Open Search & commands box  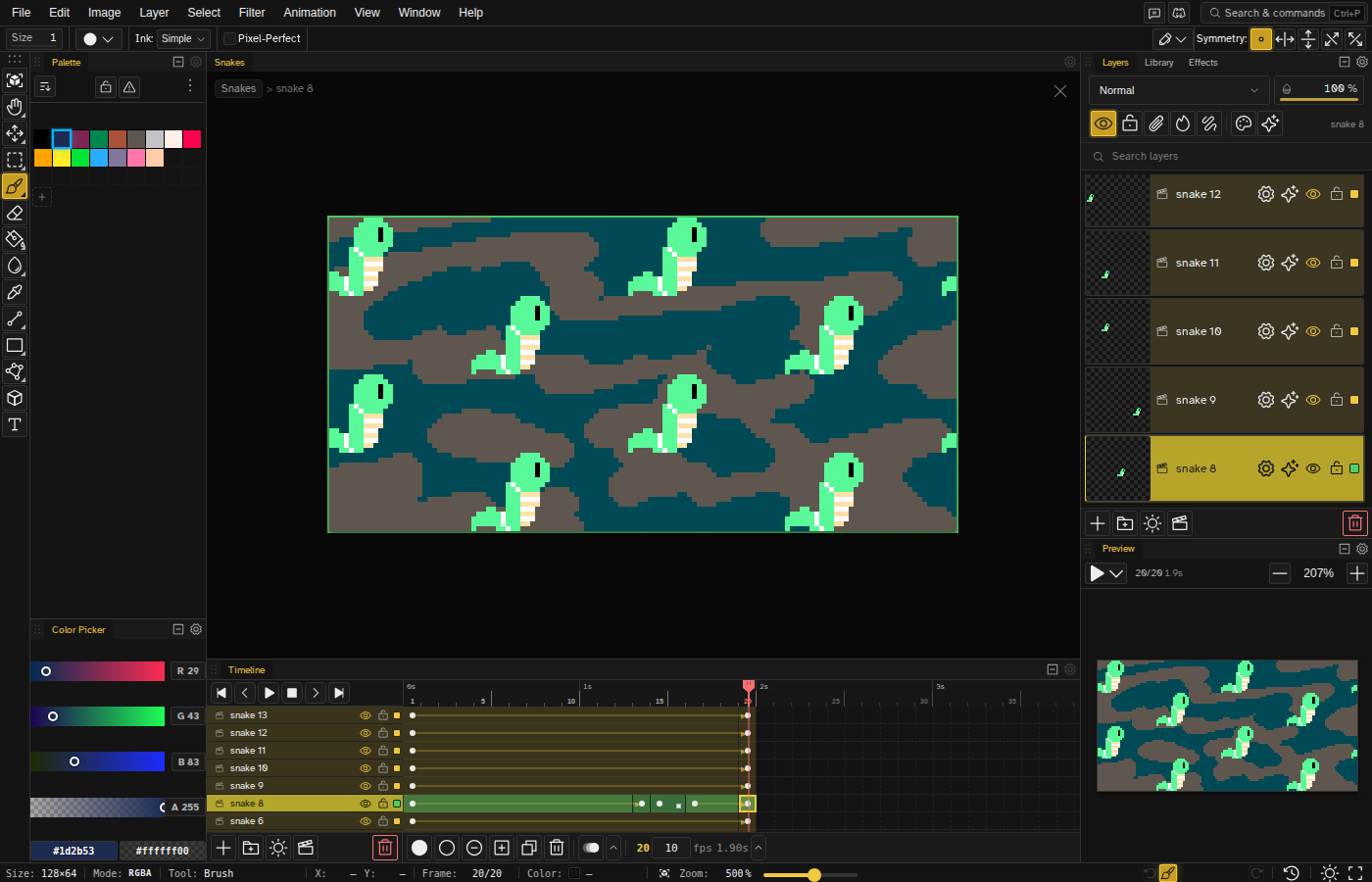pos(1283,13)
